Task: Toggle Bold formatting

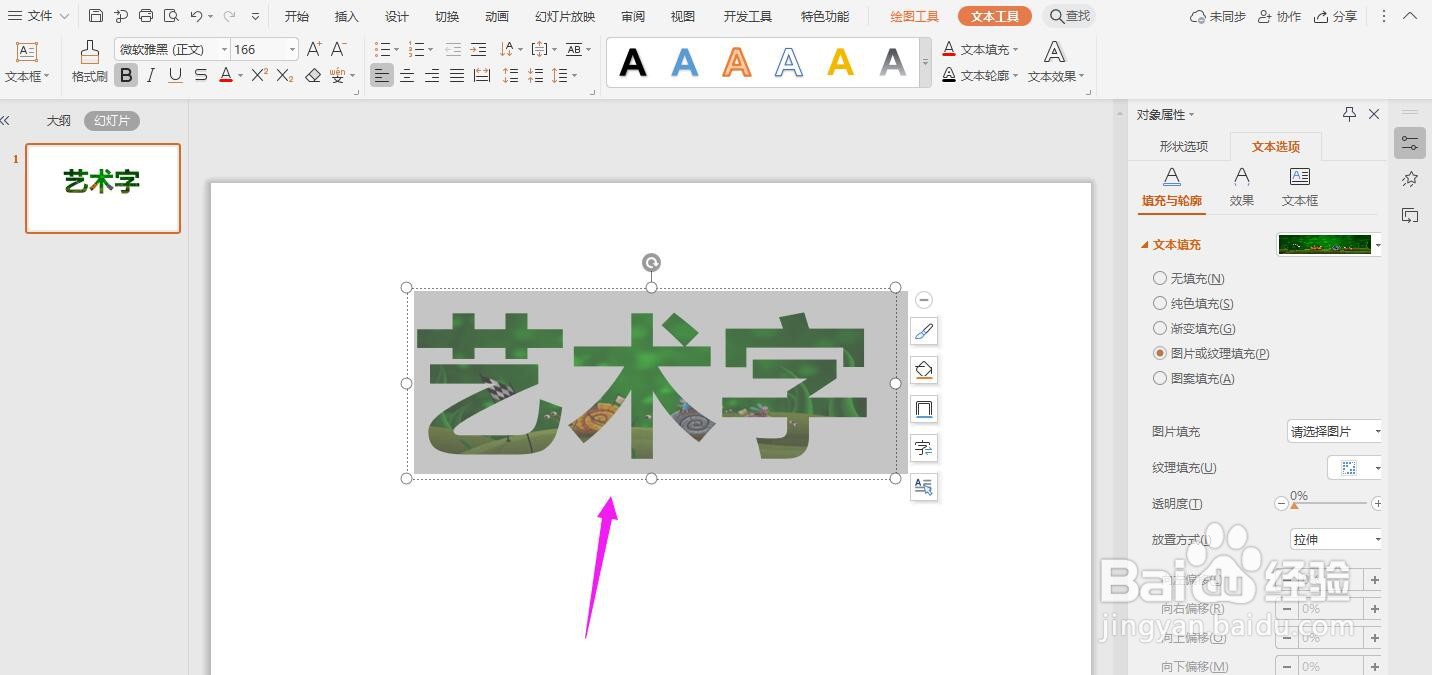Action: (x=126, y=75)
